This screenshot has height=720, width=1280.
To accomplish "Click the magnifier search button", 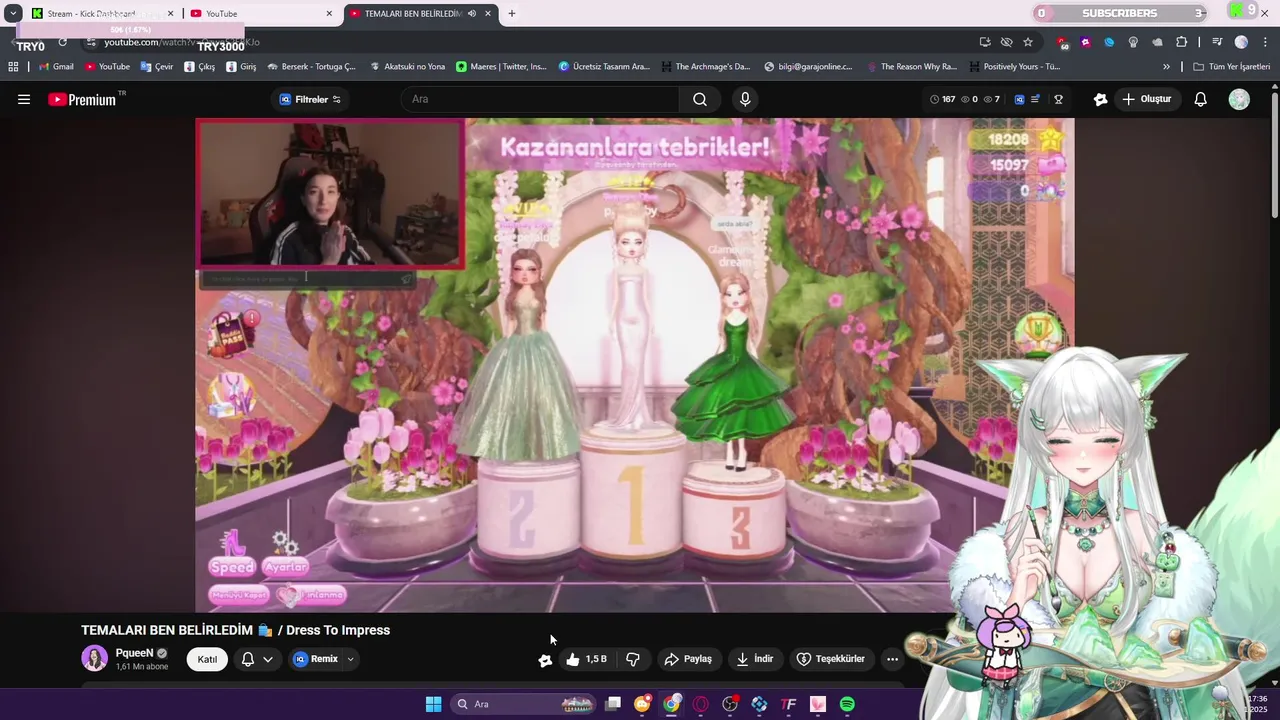I will 700,99.
